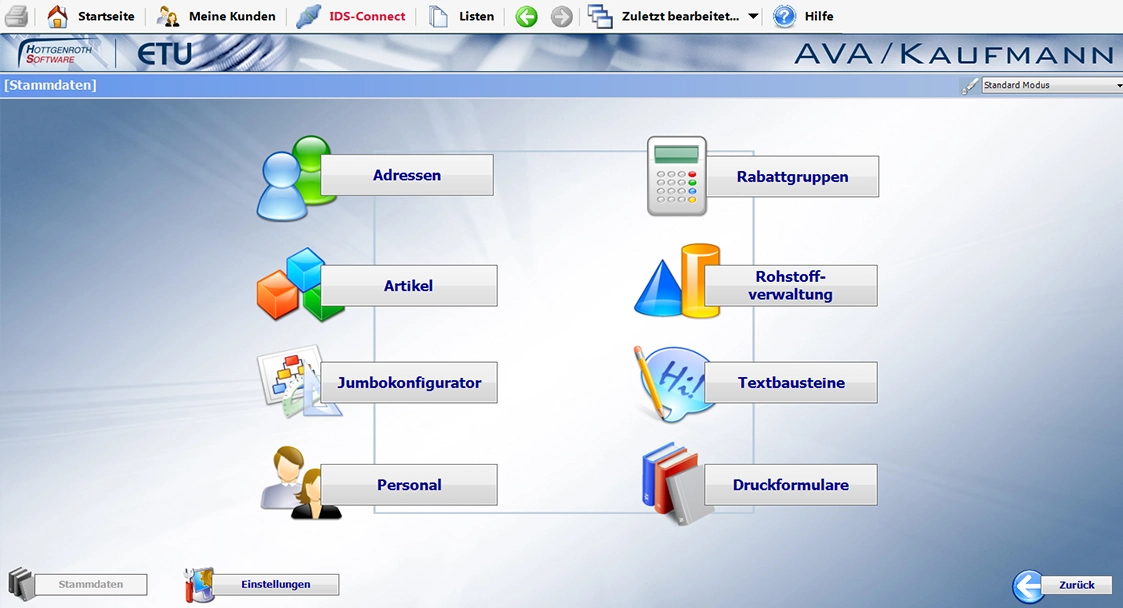Screen dimensions: 1123x608
Task: Expand the Zuletzt bearbeitet dropdown arrow
Action: pyautogui.click(x=753, y=17)
